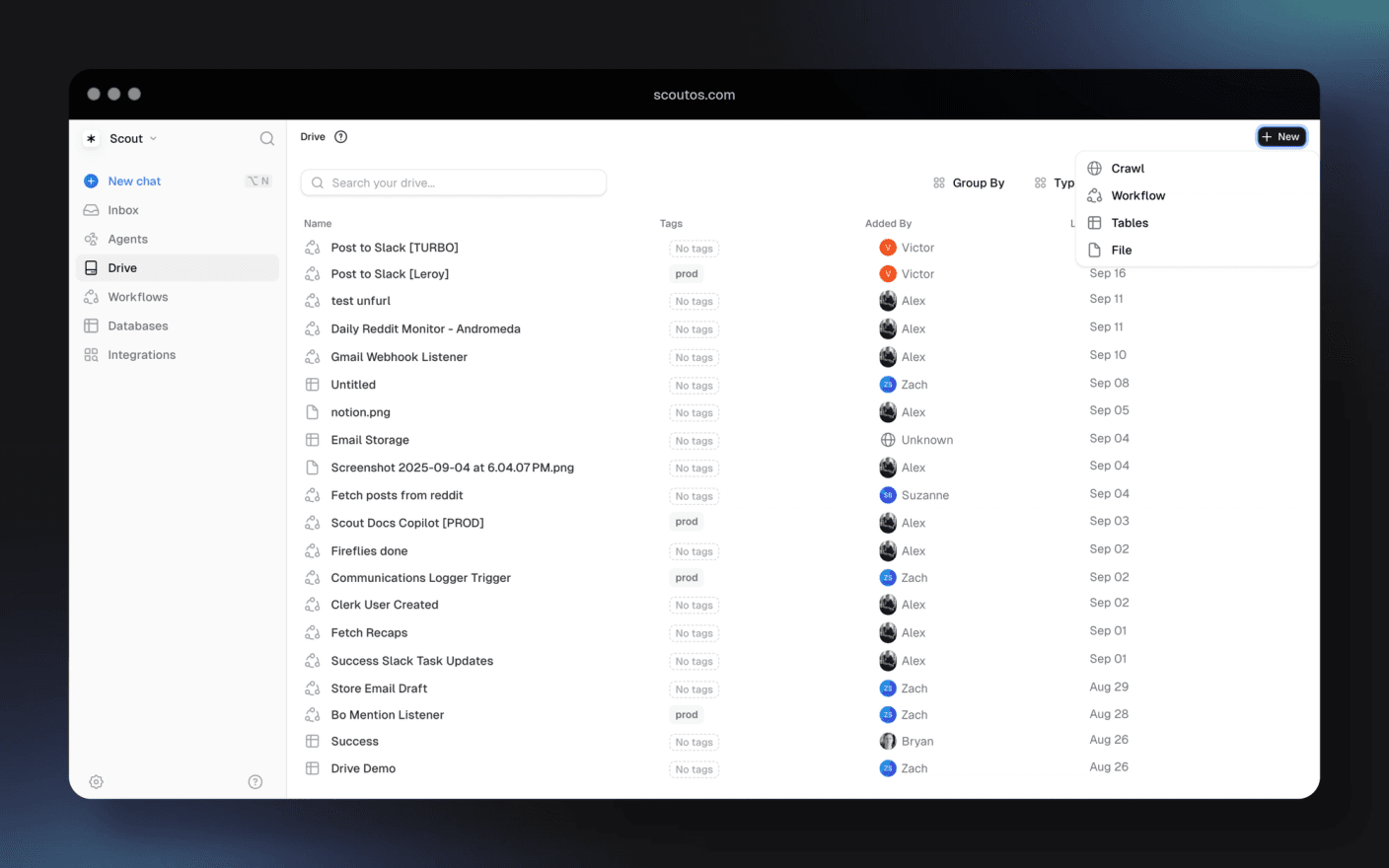Click Aug 29 date on Store Email Draft
This screenshot has height=868, width=1389.
(x=1109, y=687)
